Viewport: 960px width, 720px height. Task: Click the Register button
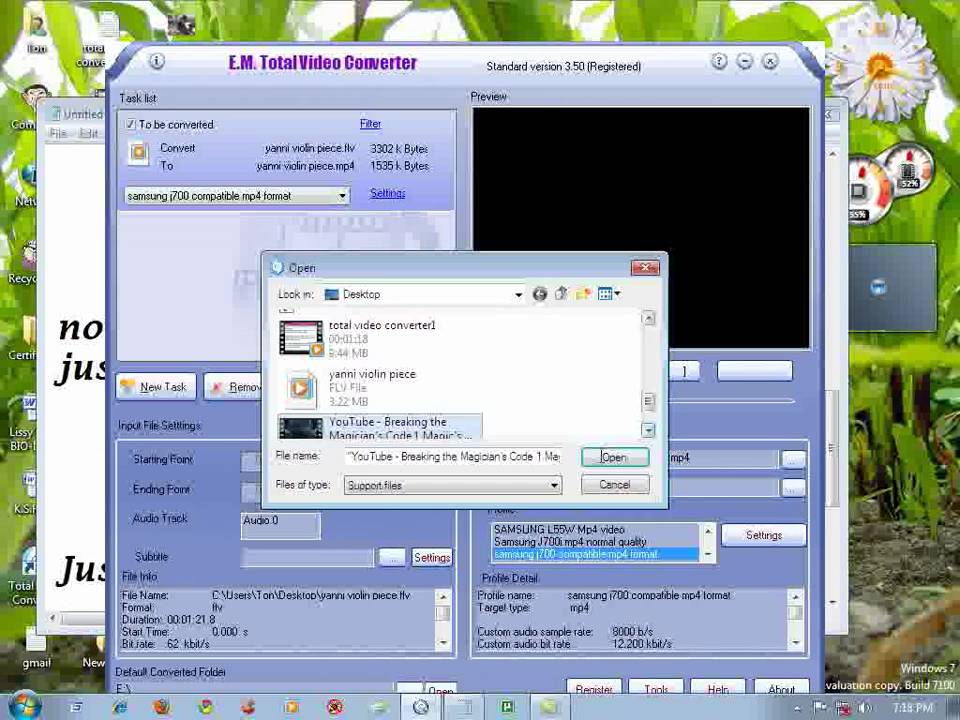[x=594, y=689]
